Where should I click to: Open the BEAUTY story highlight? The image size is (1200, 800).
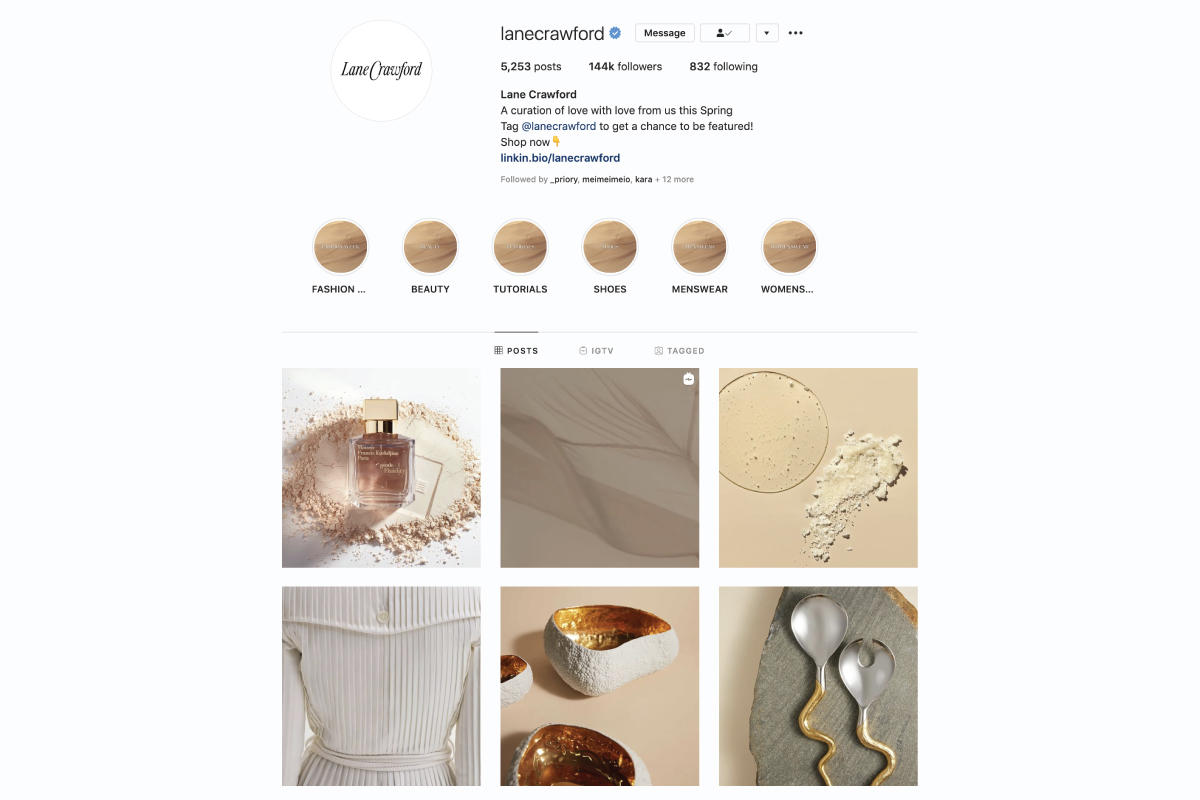click(430, 247)
